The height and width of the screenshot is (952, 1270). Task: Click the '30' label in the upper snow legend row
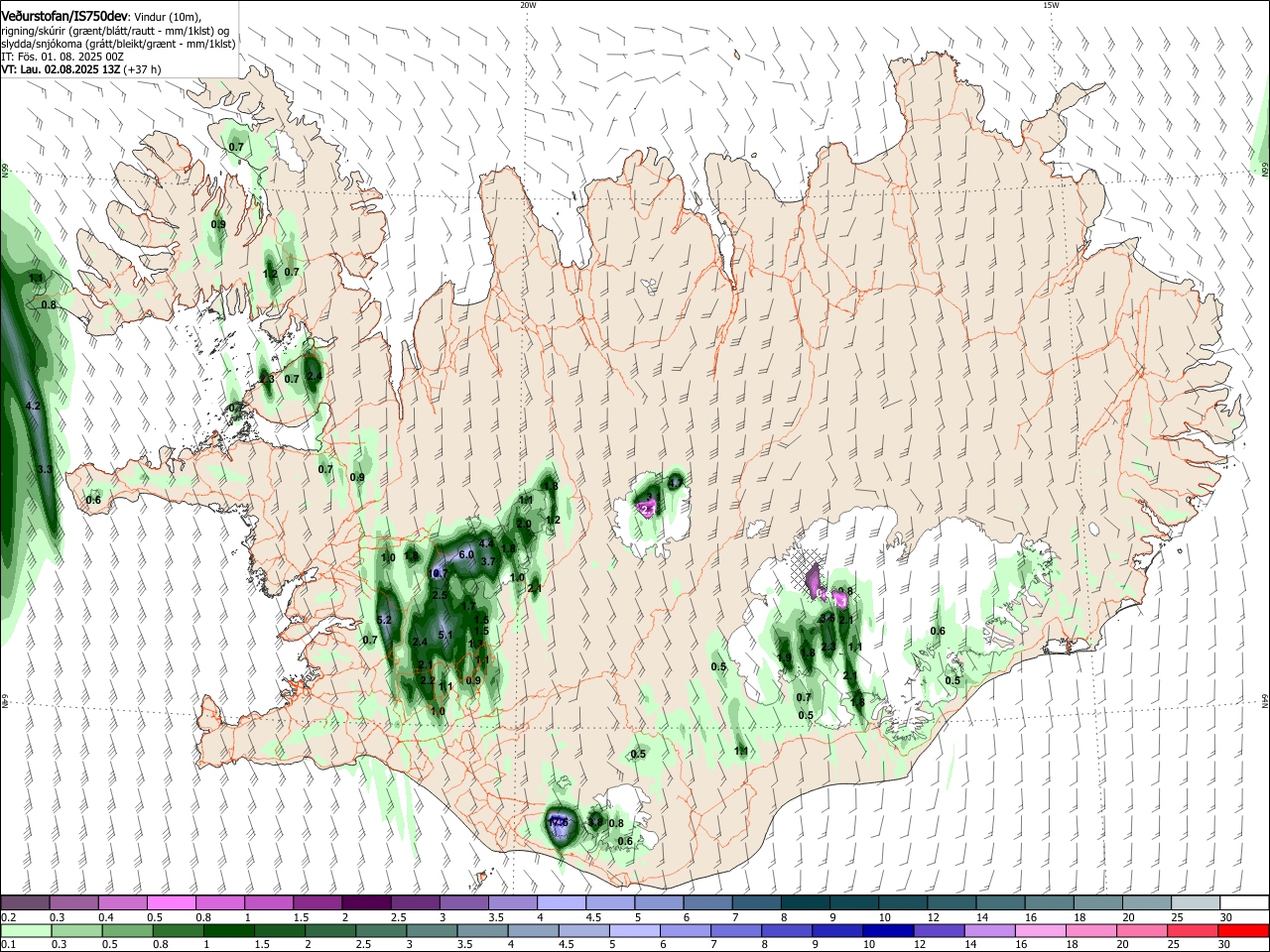[x=1225, y=918]
